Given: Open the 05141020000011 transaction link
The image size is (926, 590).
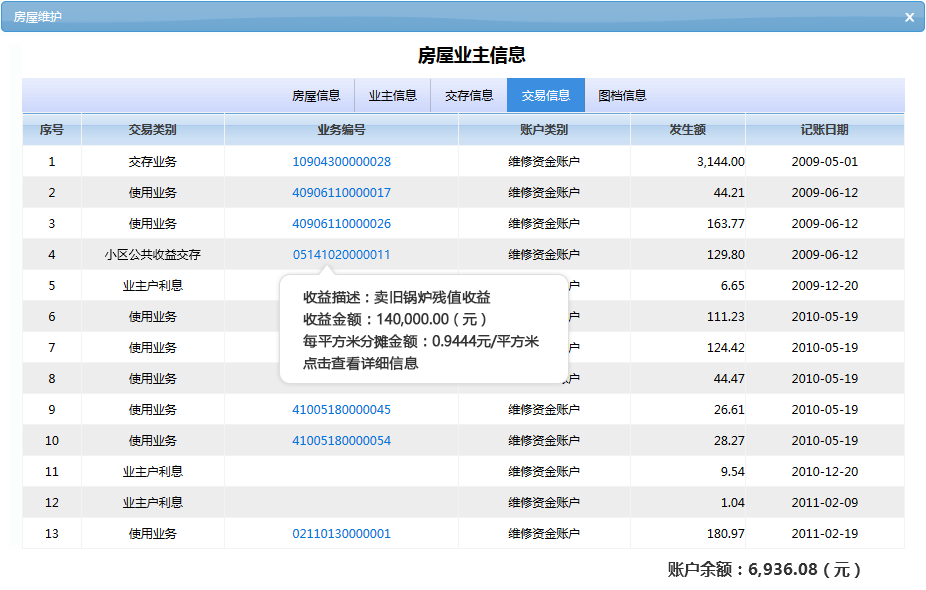Looking at the screenshot, I should tap(341, 255).
